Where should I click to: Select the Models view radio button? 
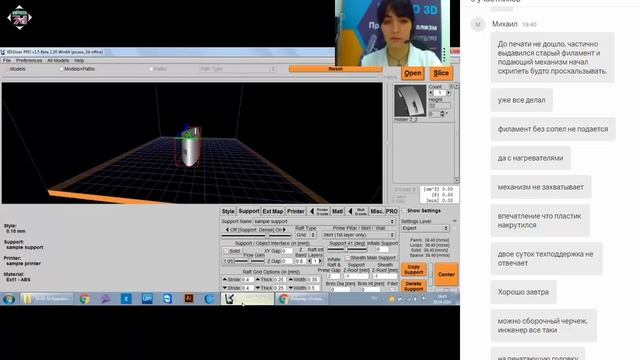(x=17, y=69)
